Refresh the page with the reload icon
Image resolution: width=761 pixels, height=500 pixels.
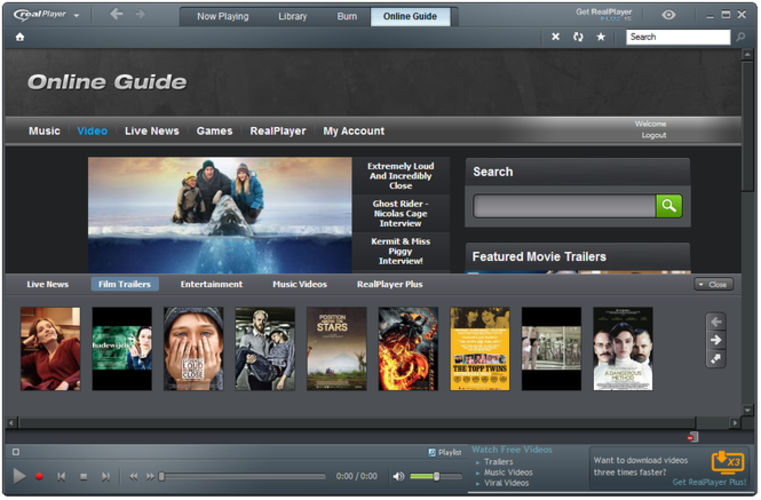pyautogui.click(x=578, y=37)
